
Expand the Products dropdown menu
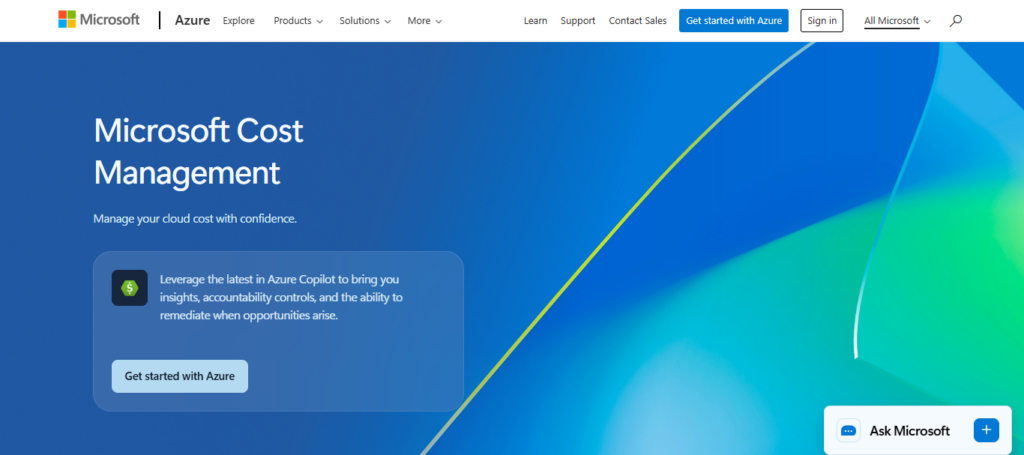(298, 21)
